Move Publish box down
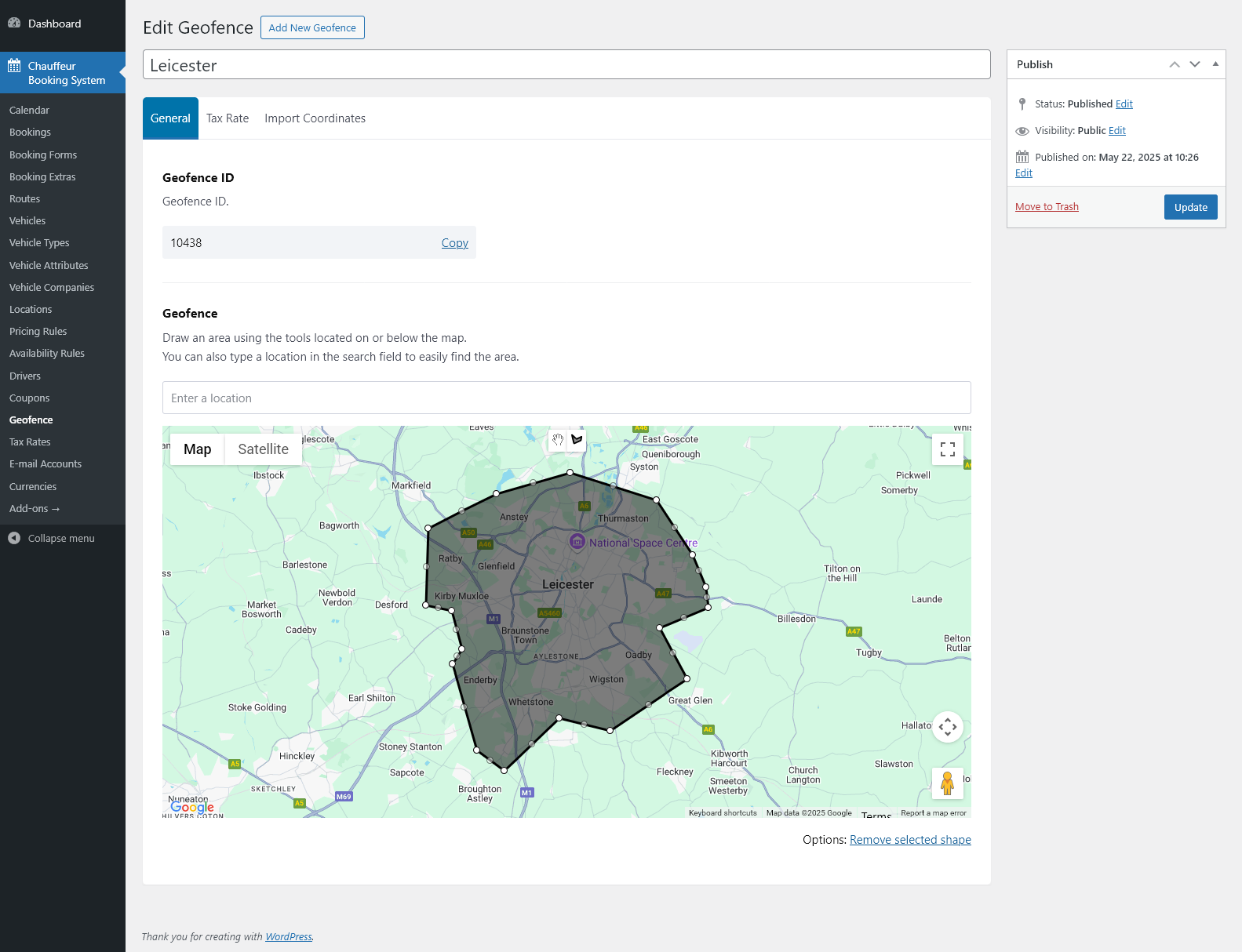 (x=1195, y=64)
